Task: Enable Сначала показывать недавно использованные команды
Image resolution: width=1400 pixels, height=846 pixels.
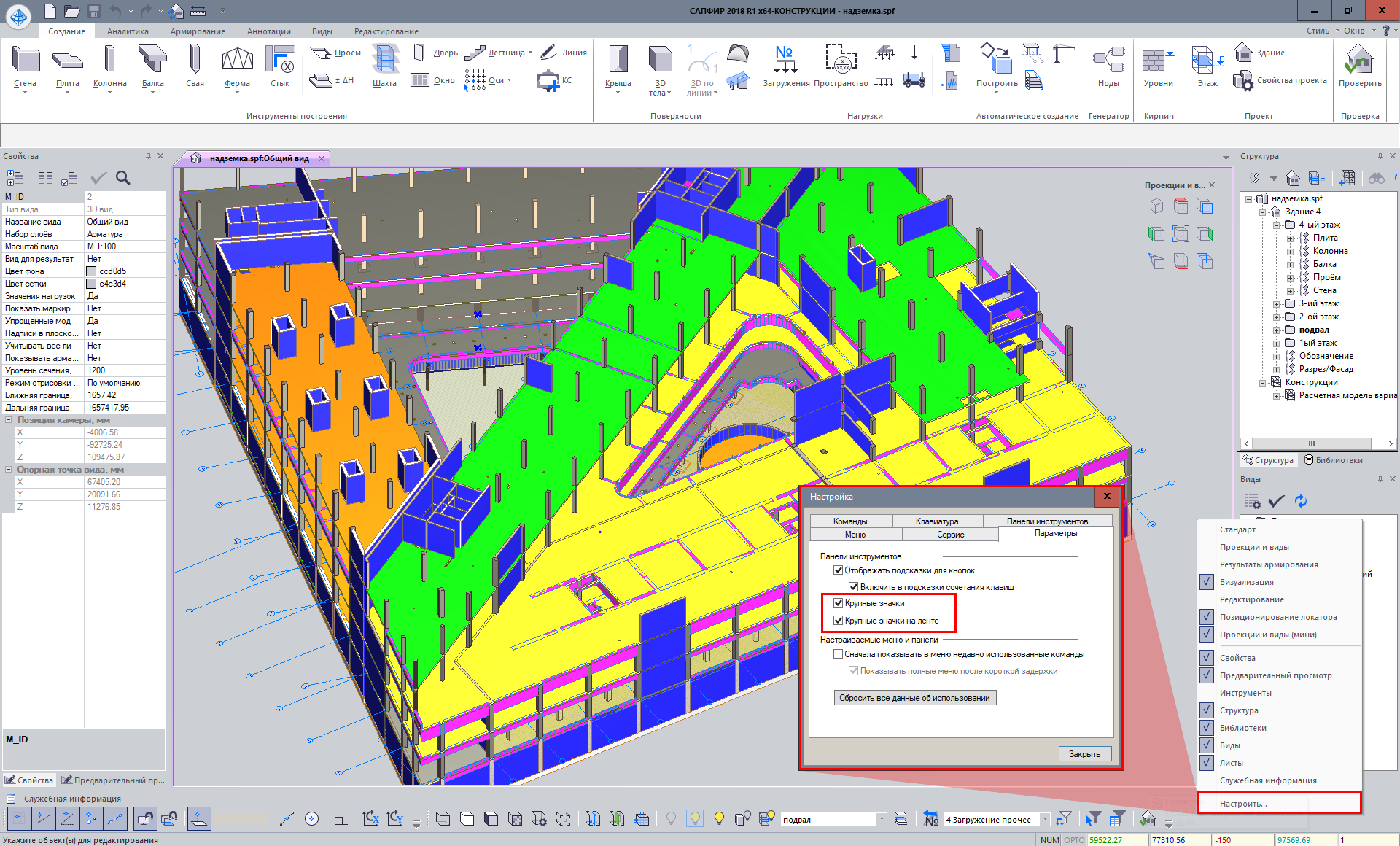Action: tap(839, 654)
